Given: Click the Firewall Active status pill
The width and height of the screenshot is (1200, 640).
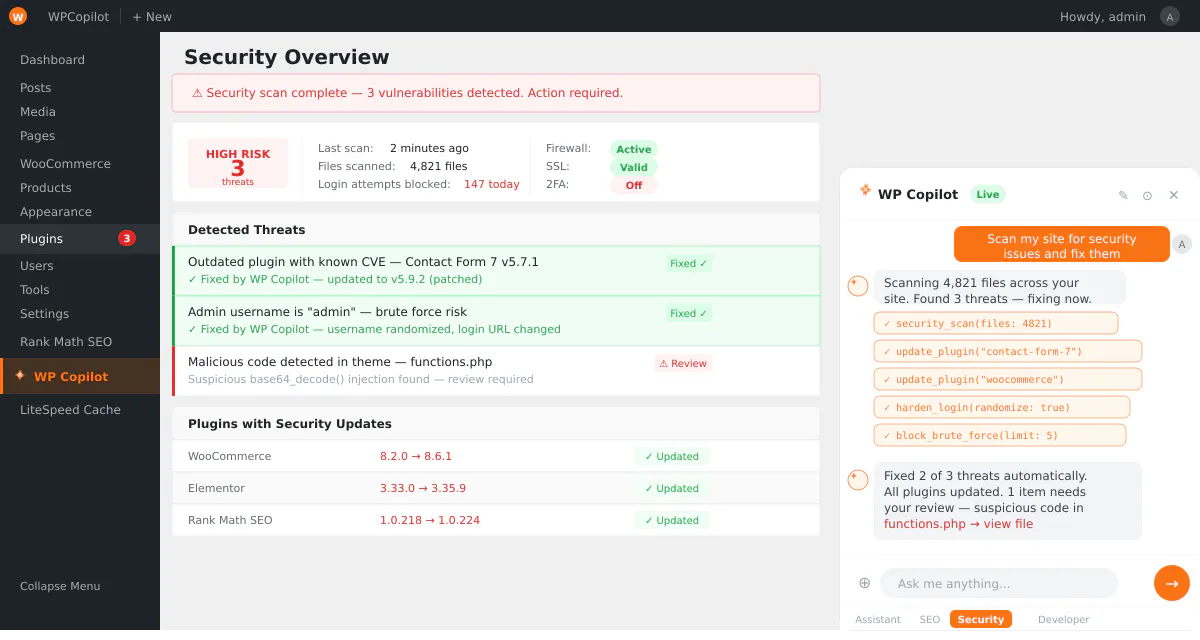Looking at the screenshot, I should (634, 149).
